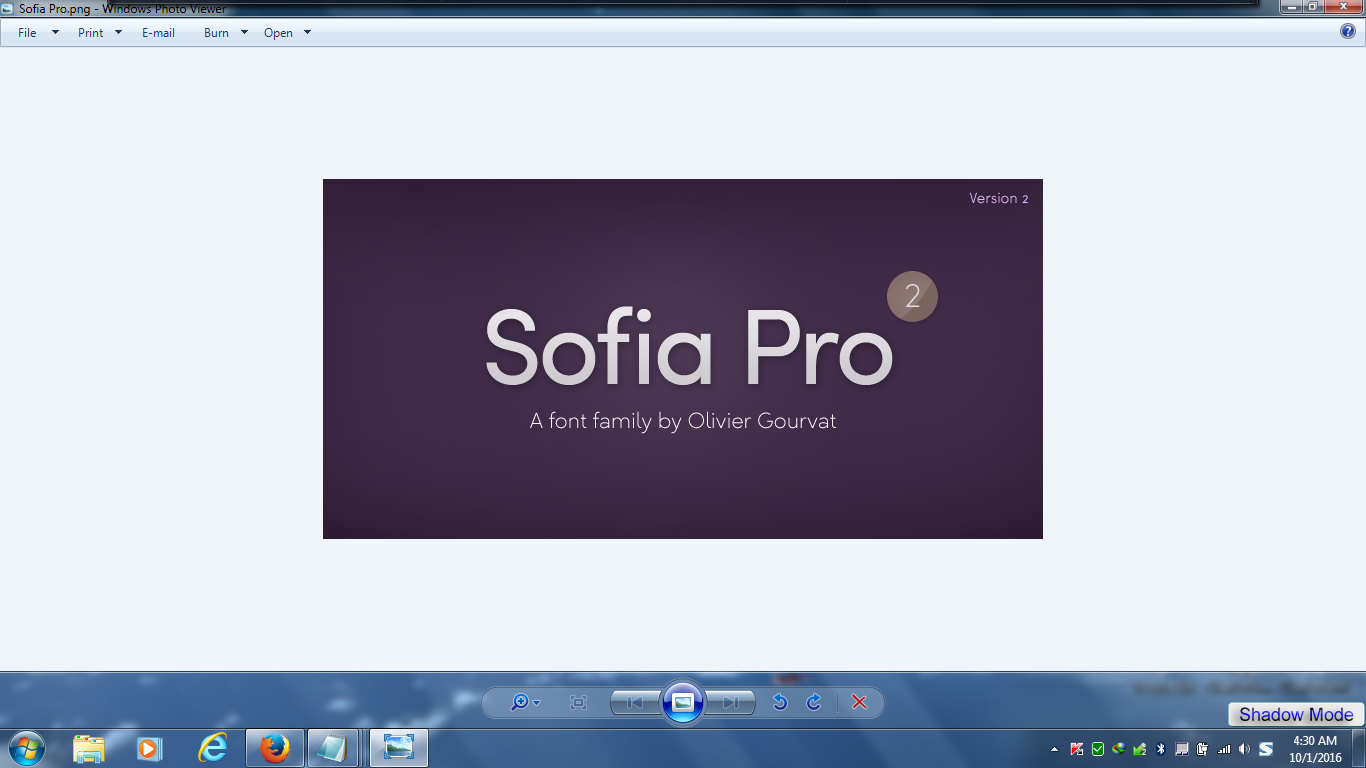Select the magnifier zoom tool
The image size is (1366, 768).
(521, 702)
